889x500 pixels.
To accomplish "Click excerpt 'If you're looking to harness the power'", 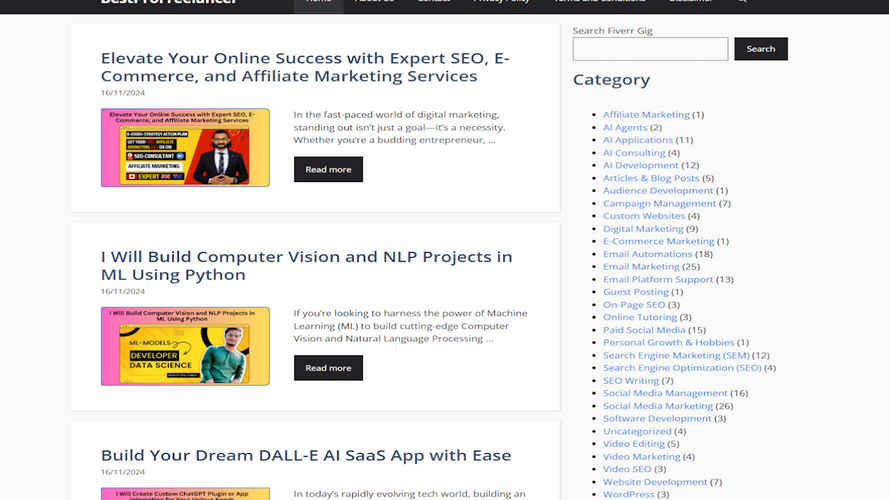I will tap(410, 326).
